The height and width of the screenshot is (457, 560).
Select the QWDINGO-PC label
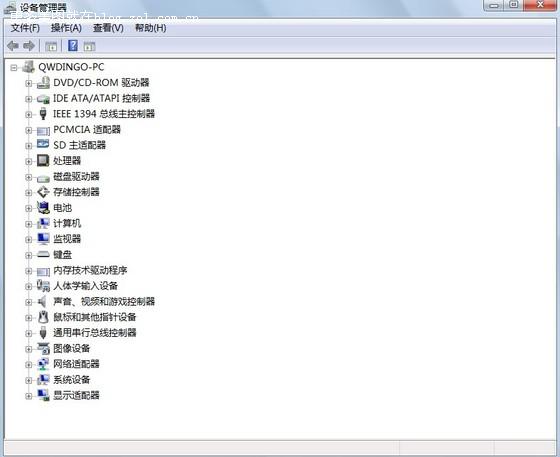tap(71, 67)
